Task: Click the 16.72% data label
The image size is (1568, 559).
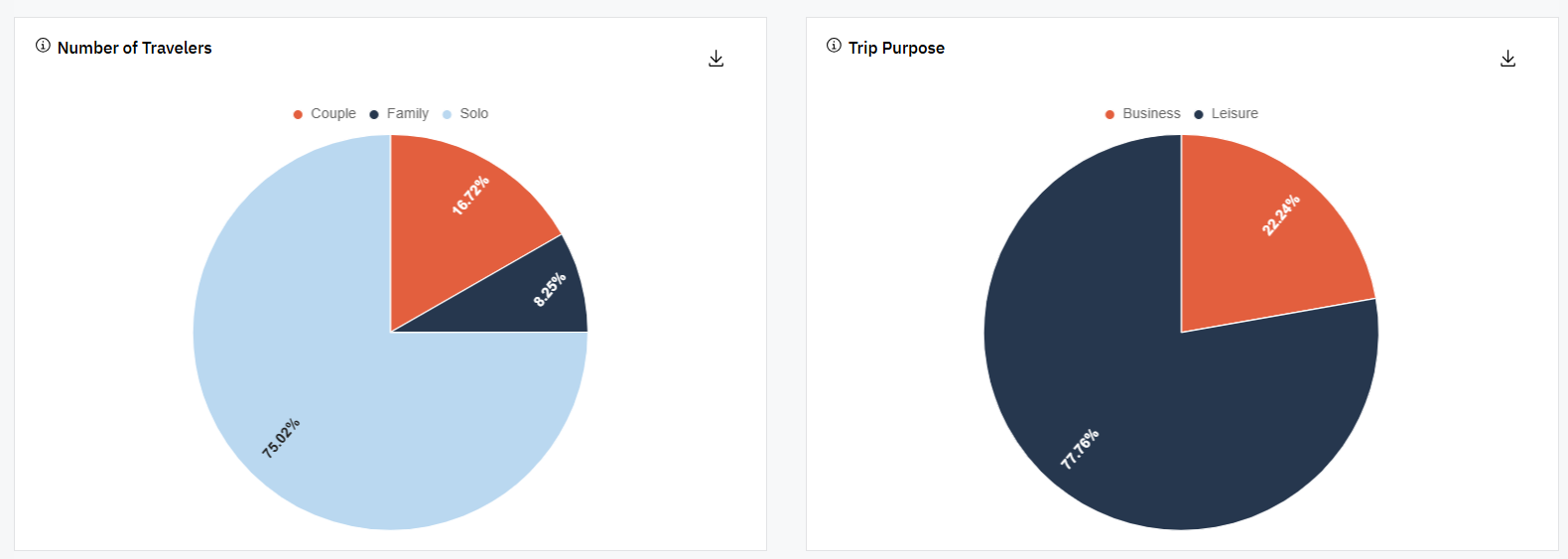Action: [470, 196]
